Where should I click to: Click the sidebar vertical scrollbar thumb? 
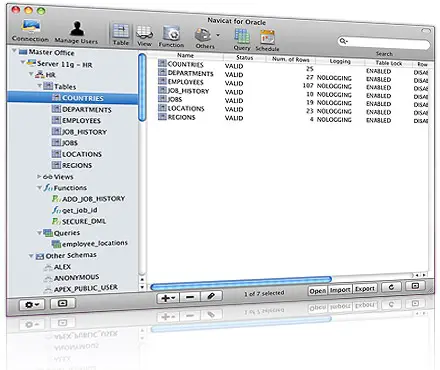(x=142, y=87)
